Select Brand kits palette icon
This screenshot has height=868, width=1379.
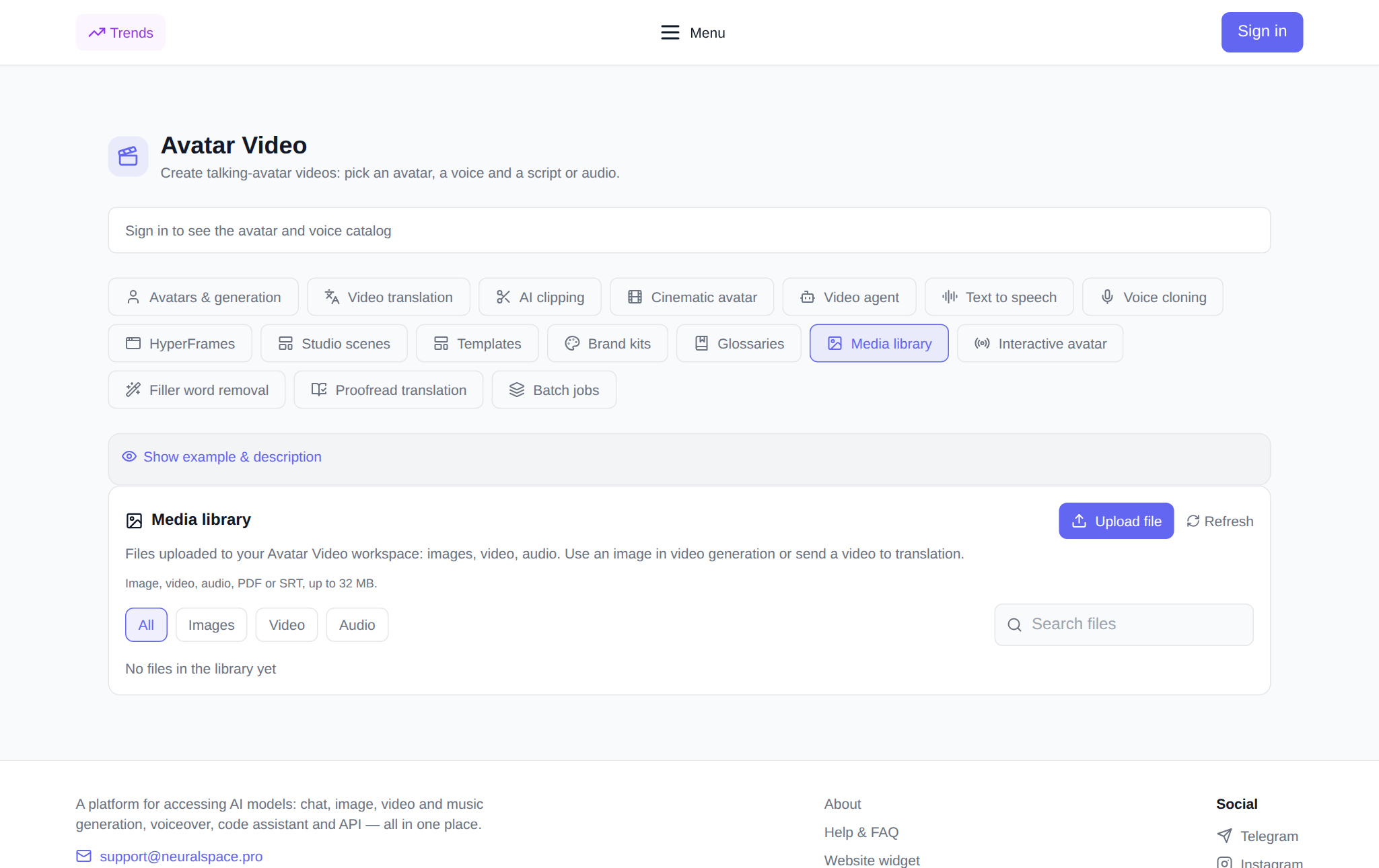[x=572, y=343]
